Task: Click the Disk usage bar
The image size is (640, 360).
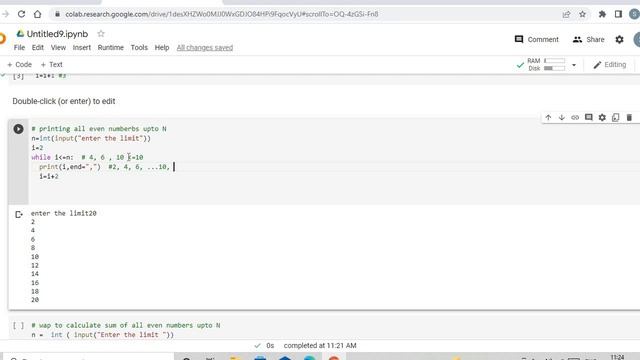Action: point(554,68)
